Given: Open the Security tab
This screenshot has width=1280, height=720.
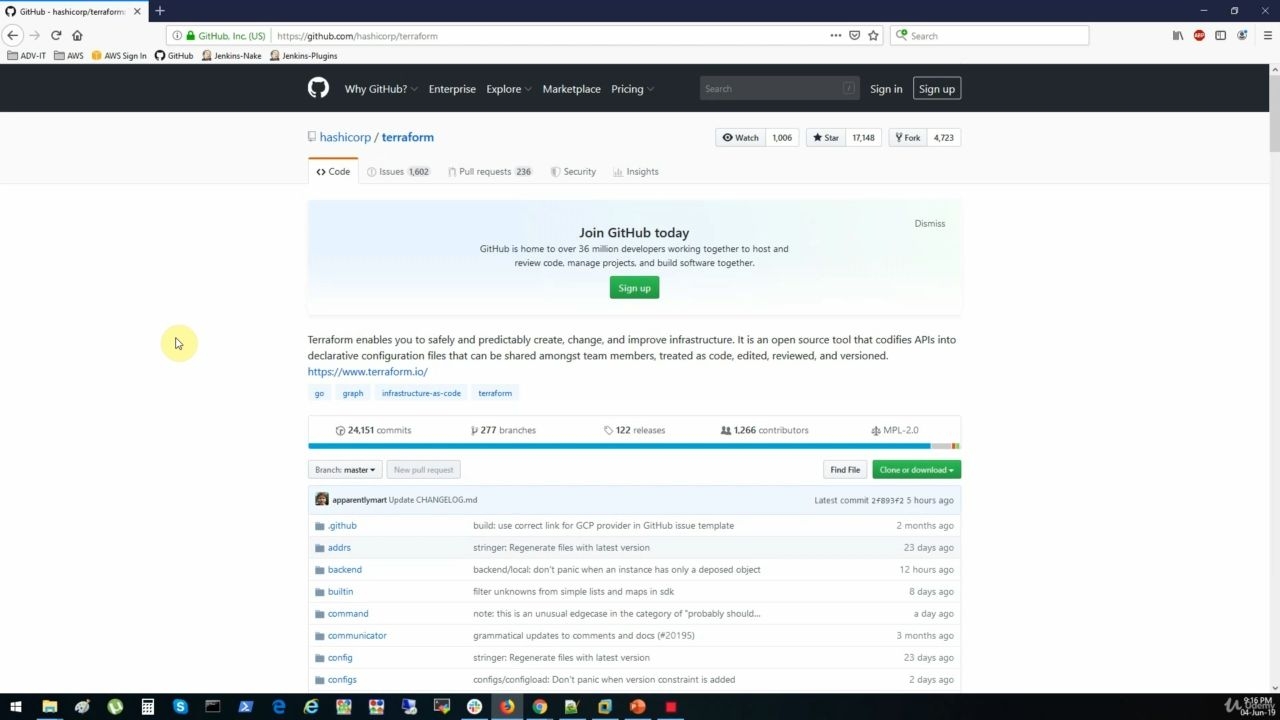Looking at the screenshot, I should click(573, 171).
